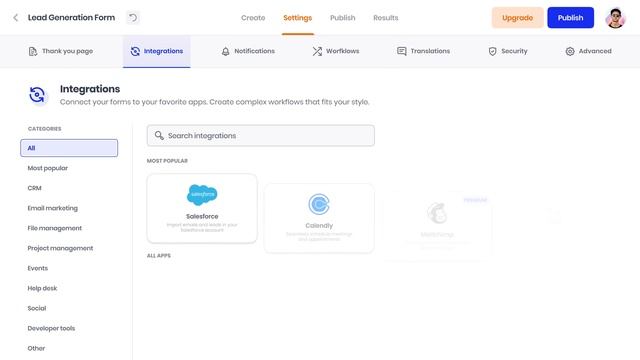
Task: Click the Notifications bell icon
Action: coord(225,51)
